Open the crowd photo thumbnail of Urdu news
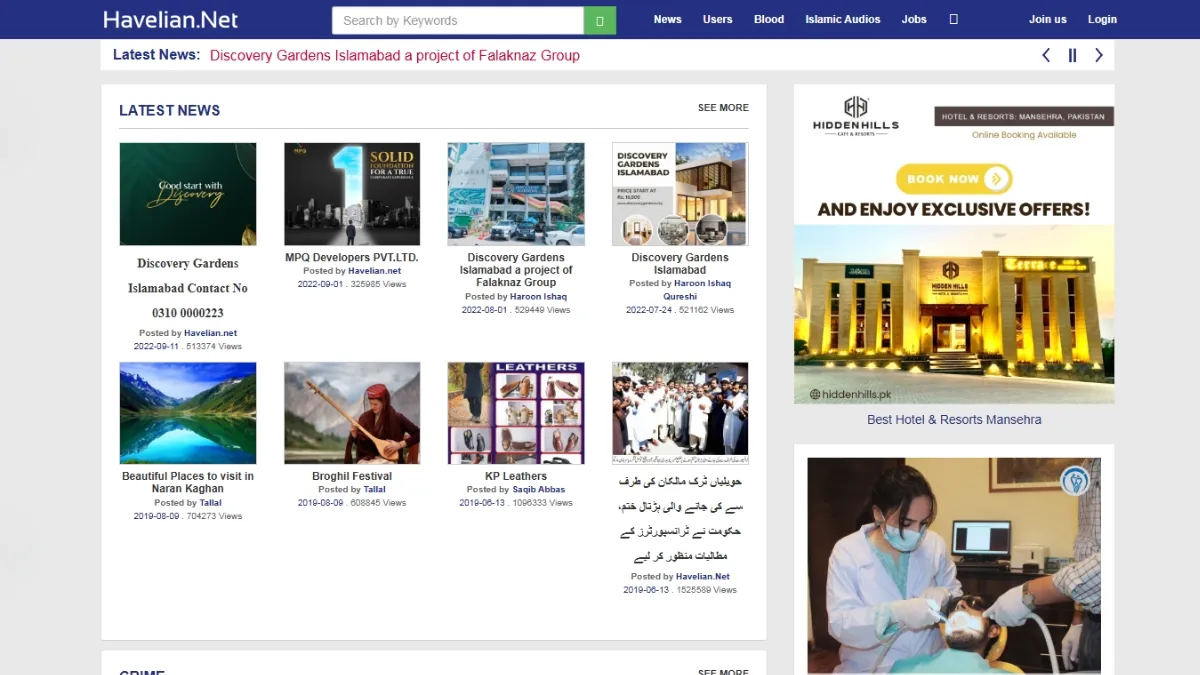This screenshot has height=675, width=1200. click(x=680, y=413)
